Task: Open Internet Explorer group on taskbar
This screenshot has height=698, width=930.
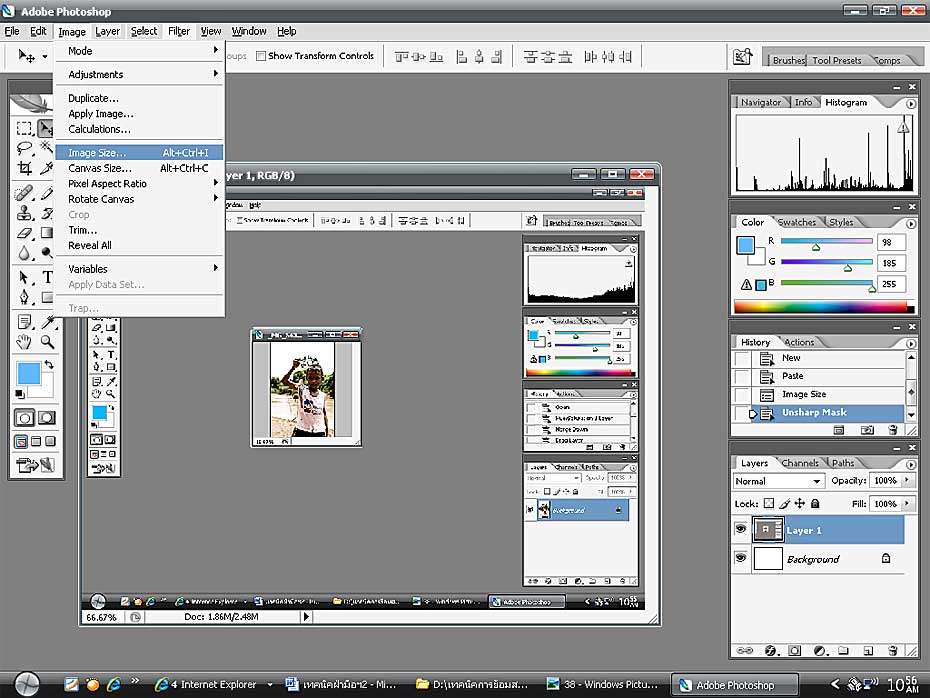Action: coord(213,684)
